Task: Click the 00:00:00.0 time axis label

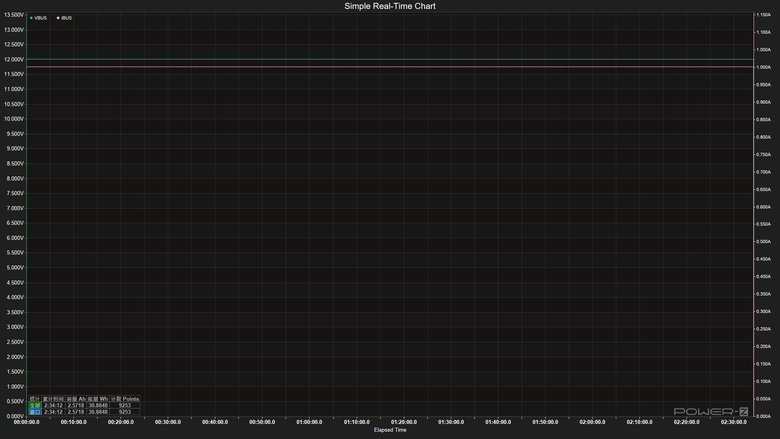Action: point(26,422)
